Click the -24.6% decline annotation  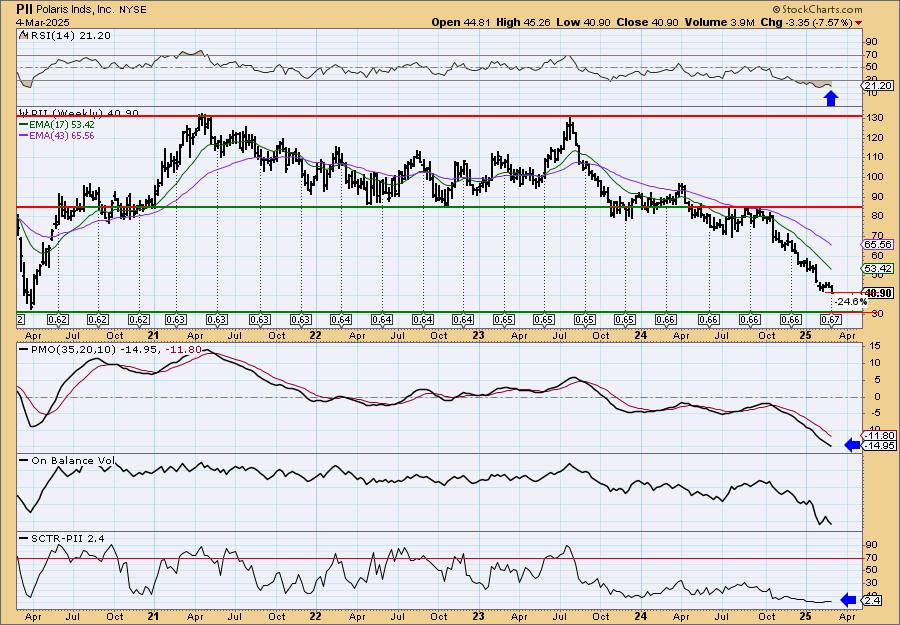(x=851, y=301)
